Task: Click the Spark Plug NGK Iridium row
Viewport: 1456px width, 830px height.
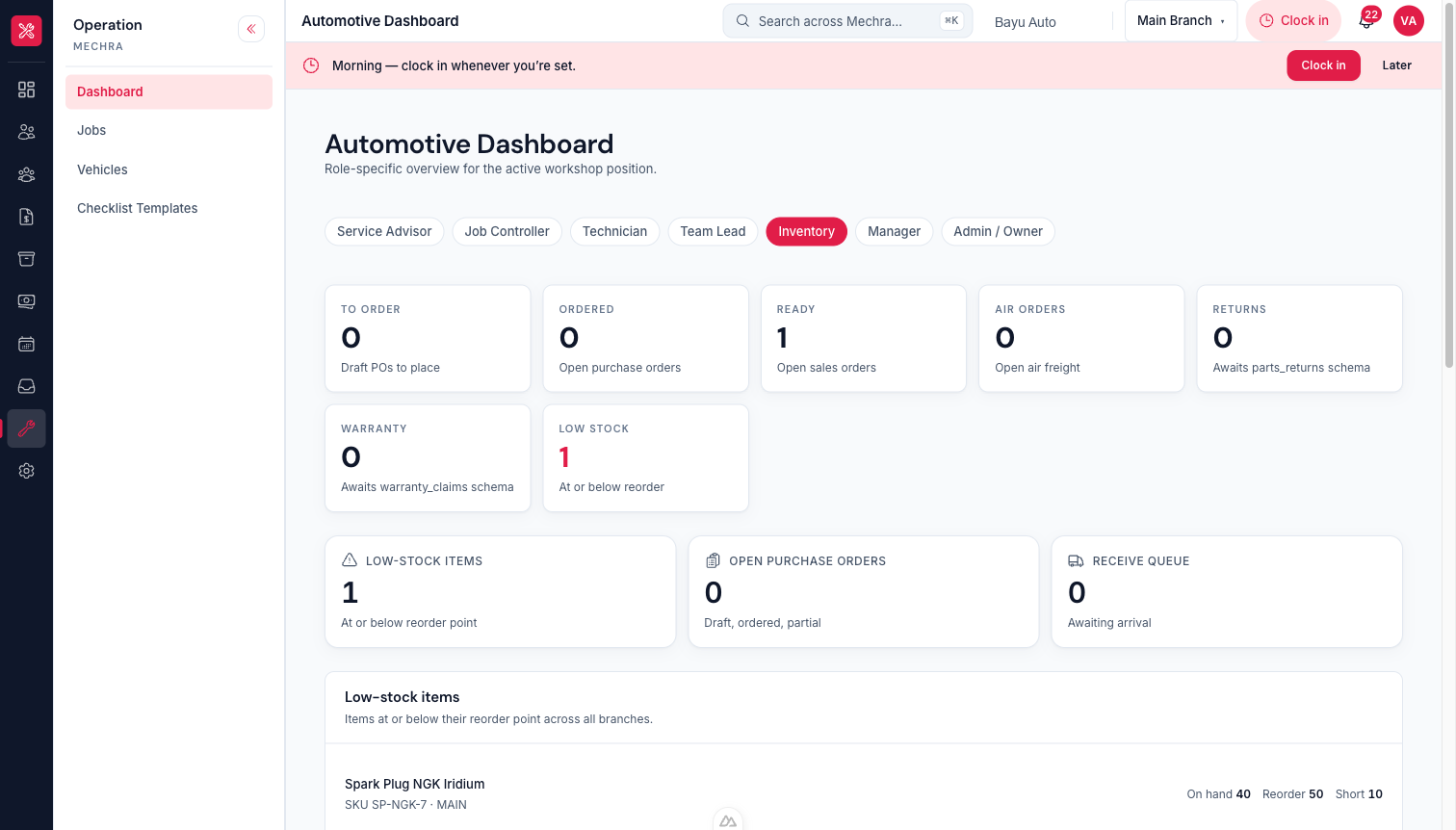Action: (864, 793)
